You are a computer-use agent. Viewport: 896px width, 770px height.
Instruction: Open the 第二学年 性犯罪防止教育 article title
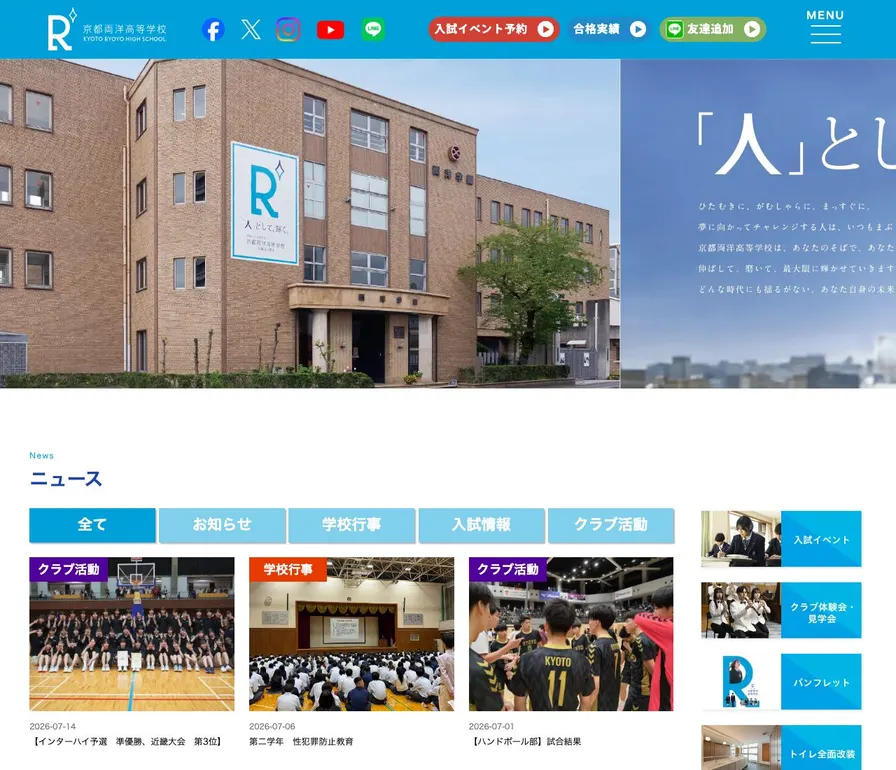(x=301, y=741)
